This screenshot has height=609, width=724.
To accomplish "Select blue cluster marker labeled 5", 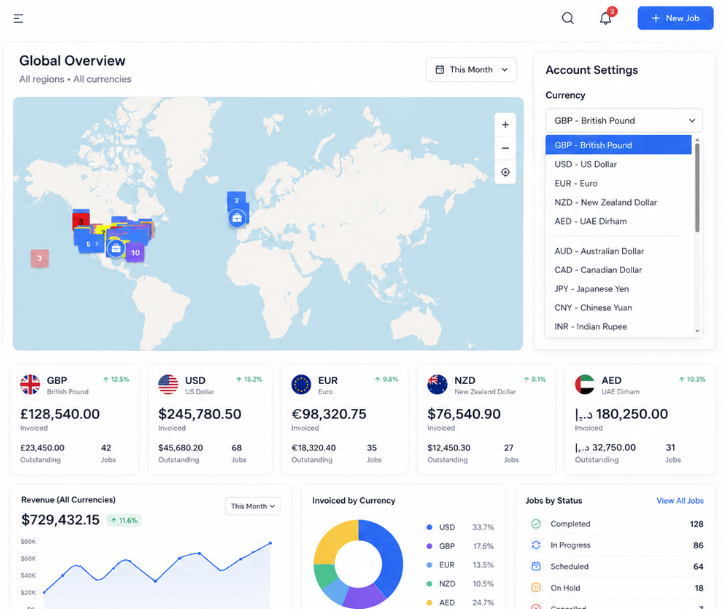I will tap(88, 244).
